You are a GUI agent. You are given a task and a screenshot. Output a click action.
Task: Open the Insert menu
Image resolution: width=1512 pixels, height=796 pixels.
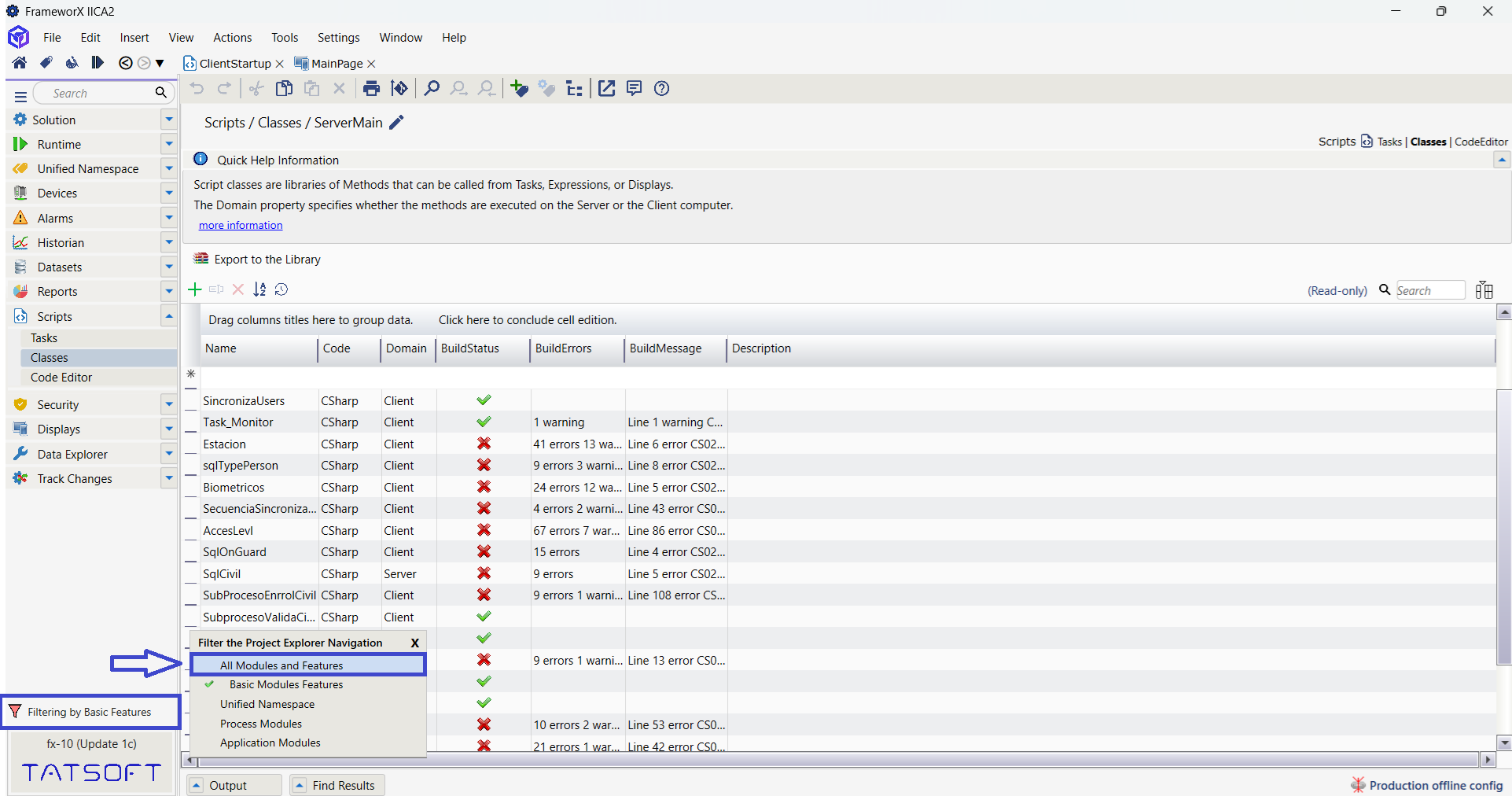(x=134, y=37)
